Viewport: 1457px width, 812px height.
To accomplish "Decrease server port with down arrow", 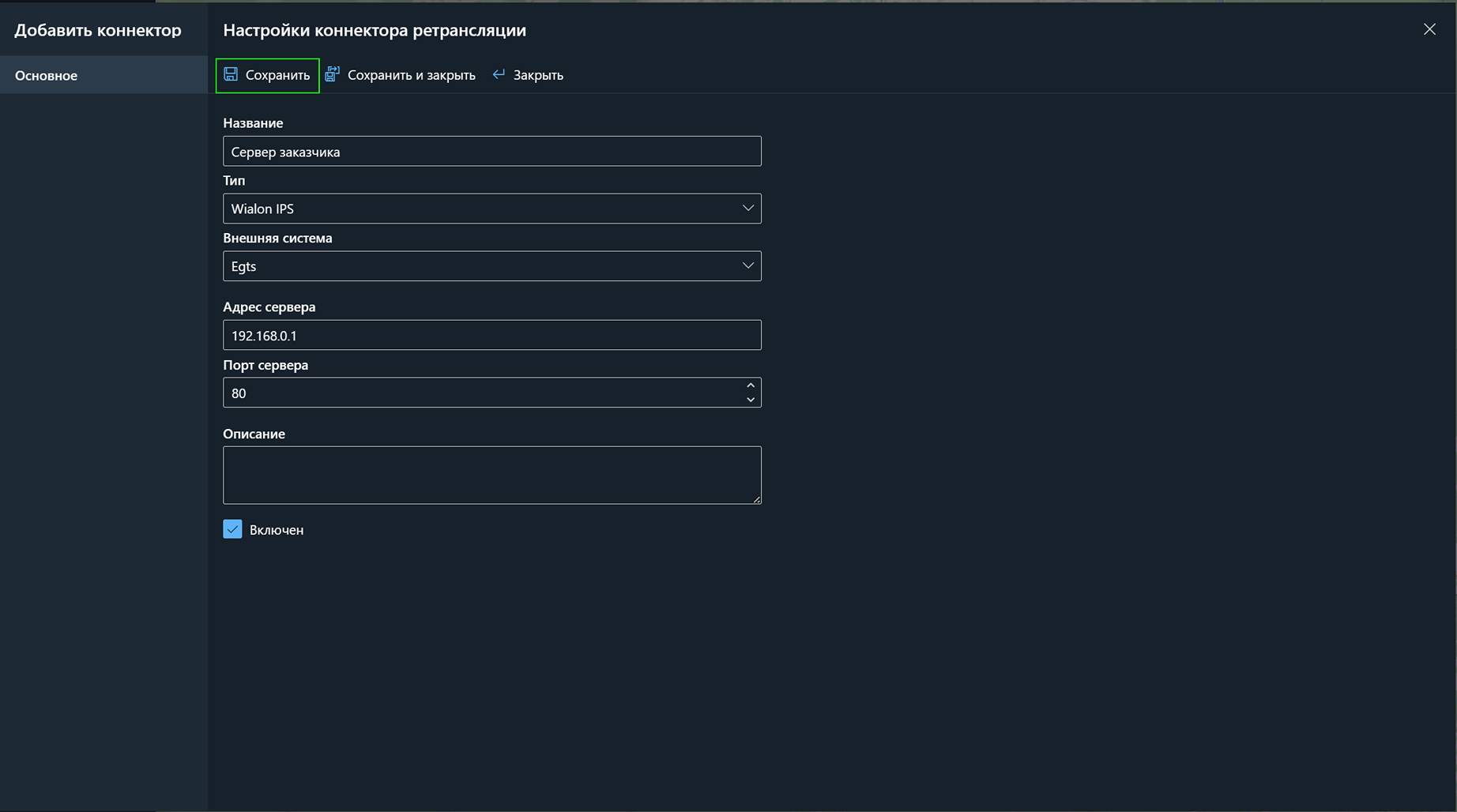I will point(751,400).
